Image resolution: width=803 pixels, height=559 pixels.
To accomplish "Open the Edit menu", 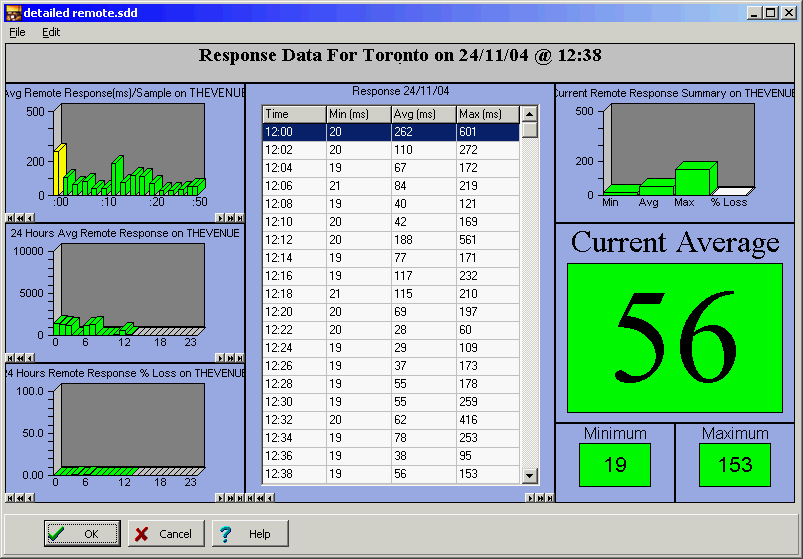I will (x=51, y=32).
